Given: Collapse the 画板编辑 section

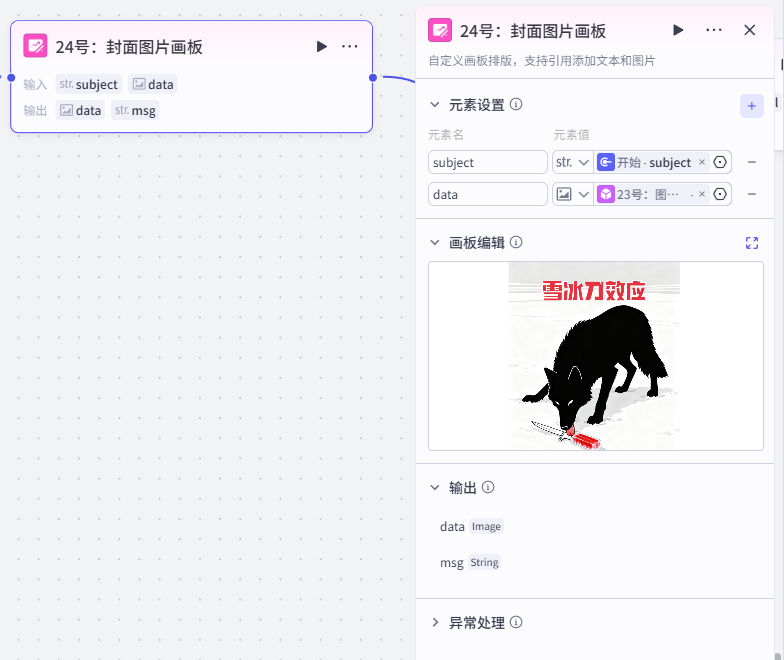Looking at the screenshot, I should (434, 242).
